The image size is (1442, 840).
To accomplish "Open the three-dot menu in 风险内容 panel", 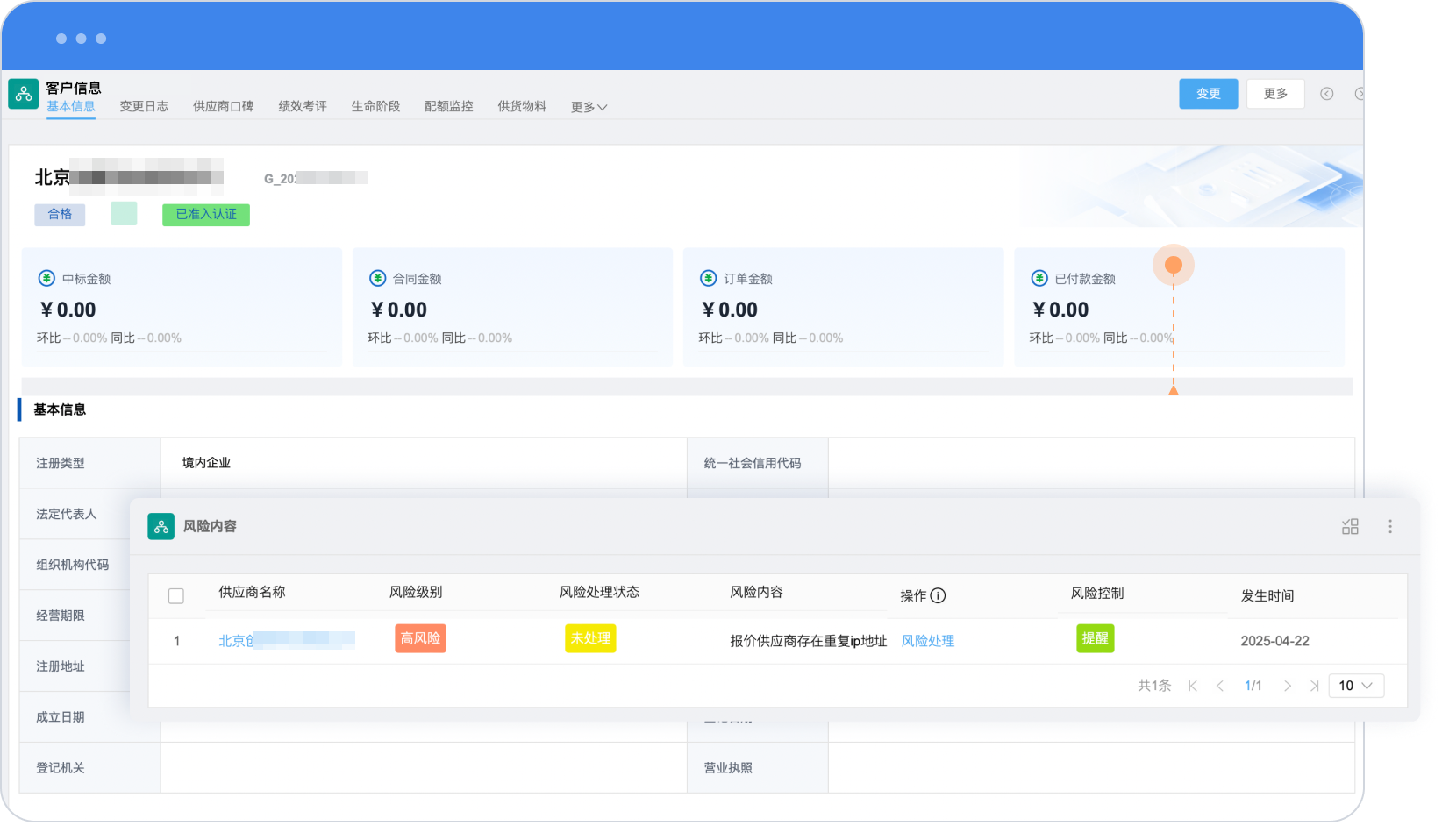I will pyautogui.click(x=1390, y=526).
